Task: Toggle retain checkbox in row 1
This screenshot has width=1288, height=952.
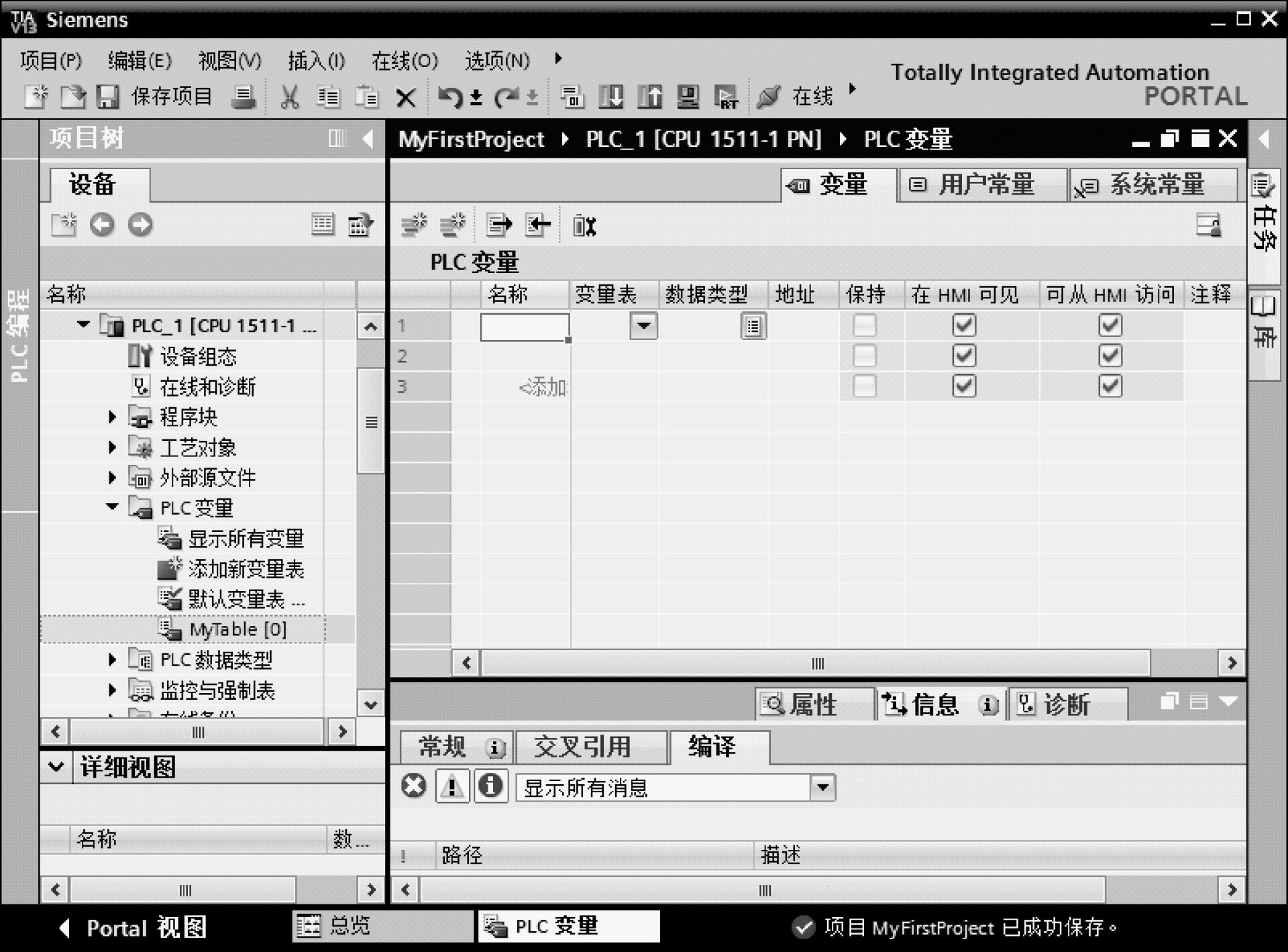Action: coord(864,326)
